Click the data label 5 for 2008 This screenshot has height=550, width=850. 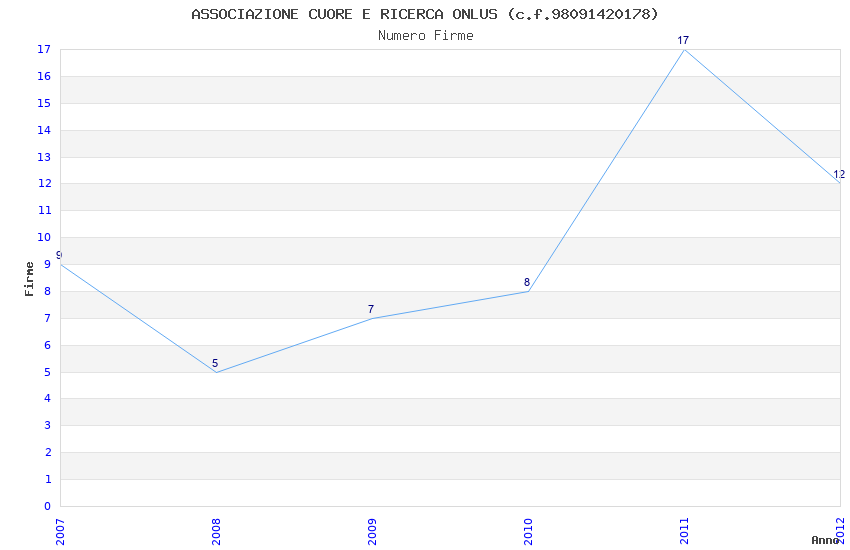[215, 364]
